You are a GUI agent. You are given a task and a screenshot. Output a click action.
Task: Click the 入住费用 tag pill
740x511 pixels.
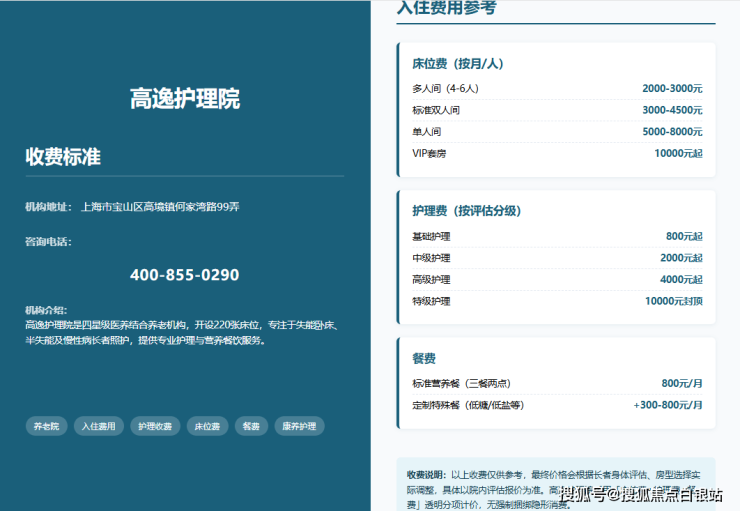tap(99, 426)
